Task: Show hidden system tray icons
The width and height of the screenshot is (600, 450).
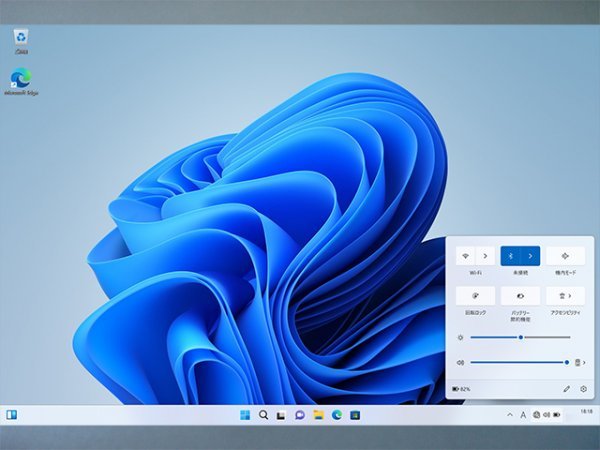Action: (x=510, y=415)
